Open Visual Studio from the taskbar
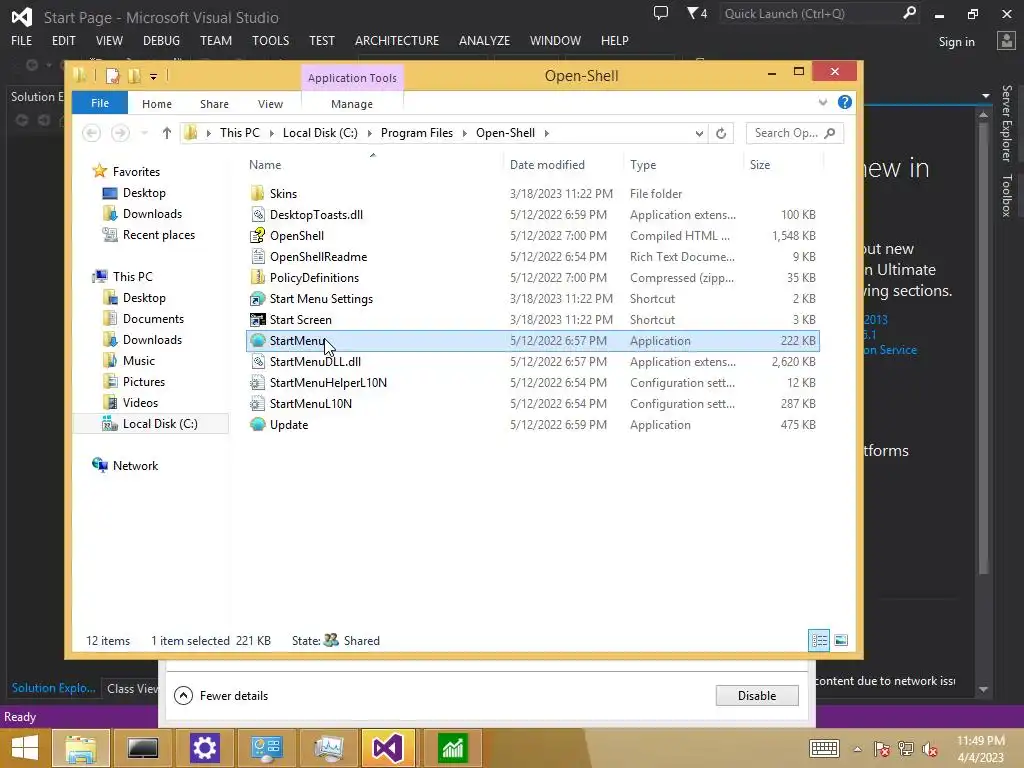1024x768 pixels. pos(388,748)
